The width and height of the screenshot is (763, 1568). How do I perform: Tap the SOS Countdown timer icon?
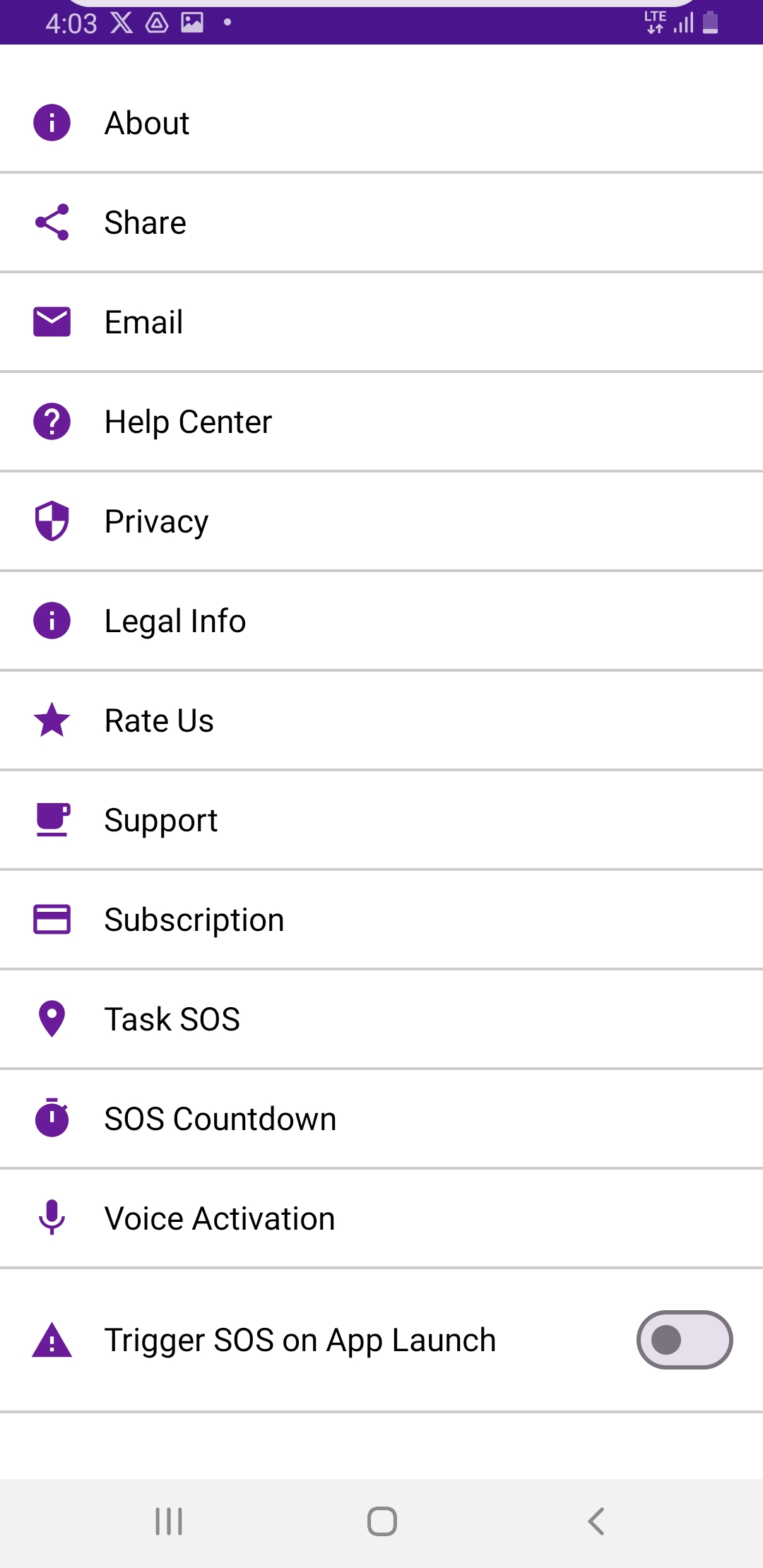click(x=52, y=1118)
